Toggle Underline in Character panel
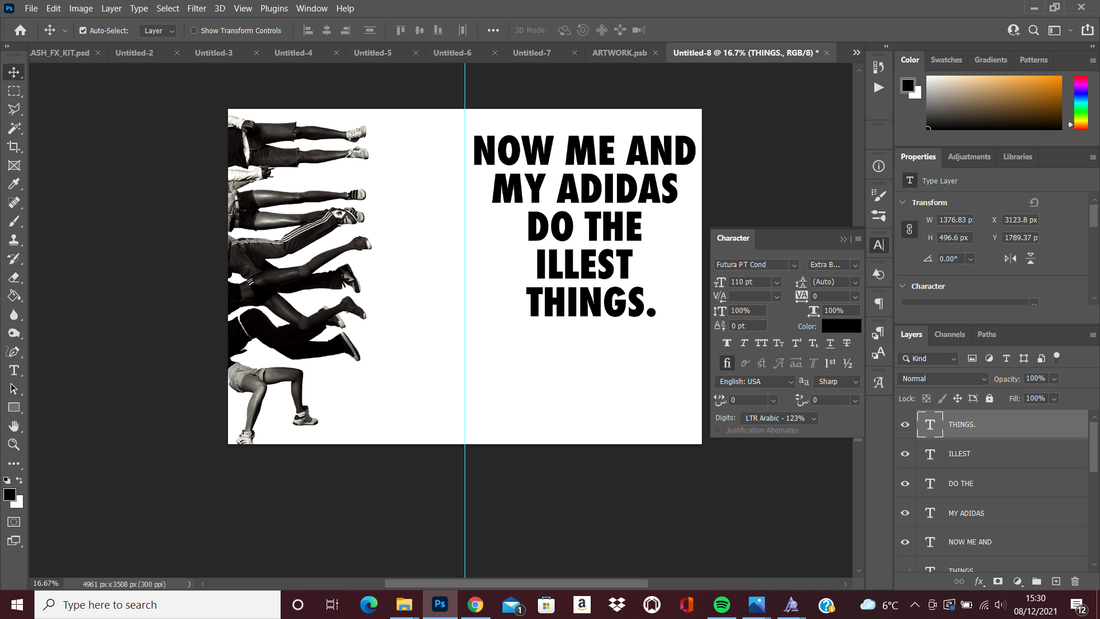The width and height of the screenshot is (1100, 619). coord(830,343)
